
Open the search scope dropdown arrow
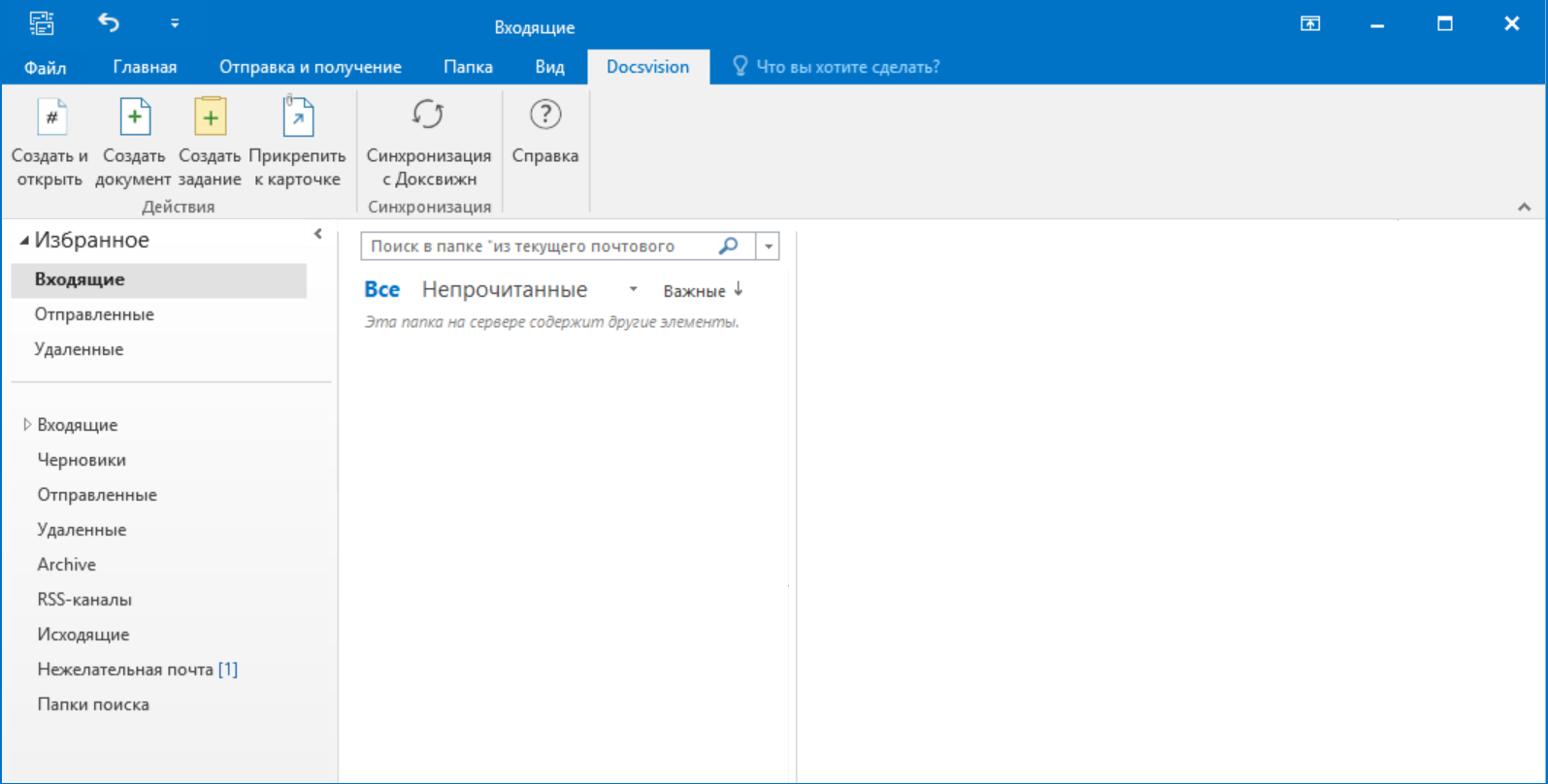769,246
